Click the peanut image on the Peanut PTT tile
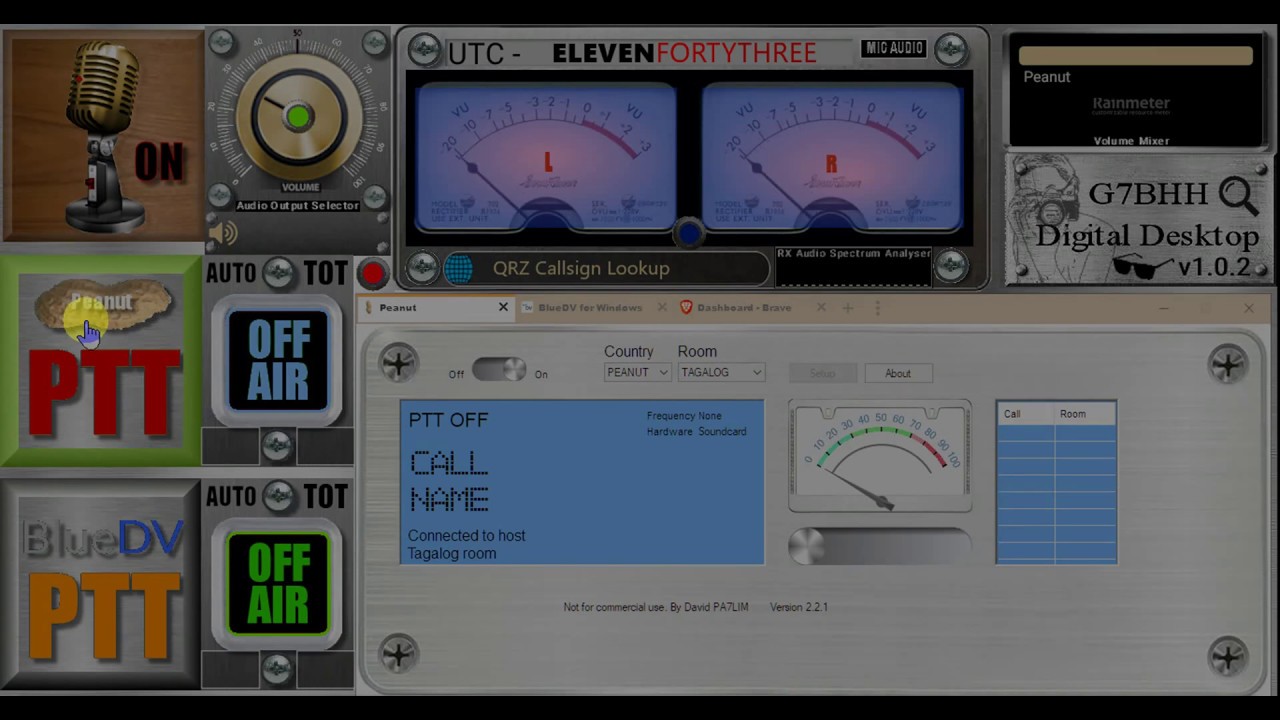The image size is (1280, 720). tap(101, 305)
